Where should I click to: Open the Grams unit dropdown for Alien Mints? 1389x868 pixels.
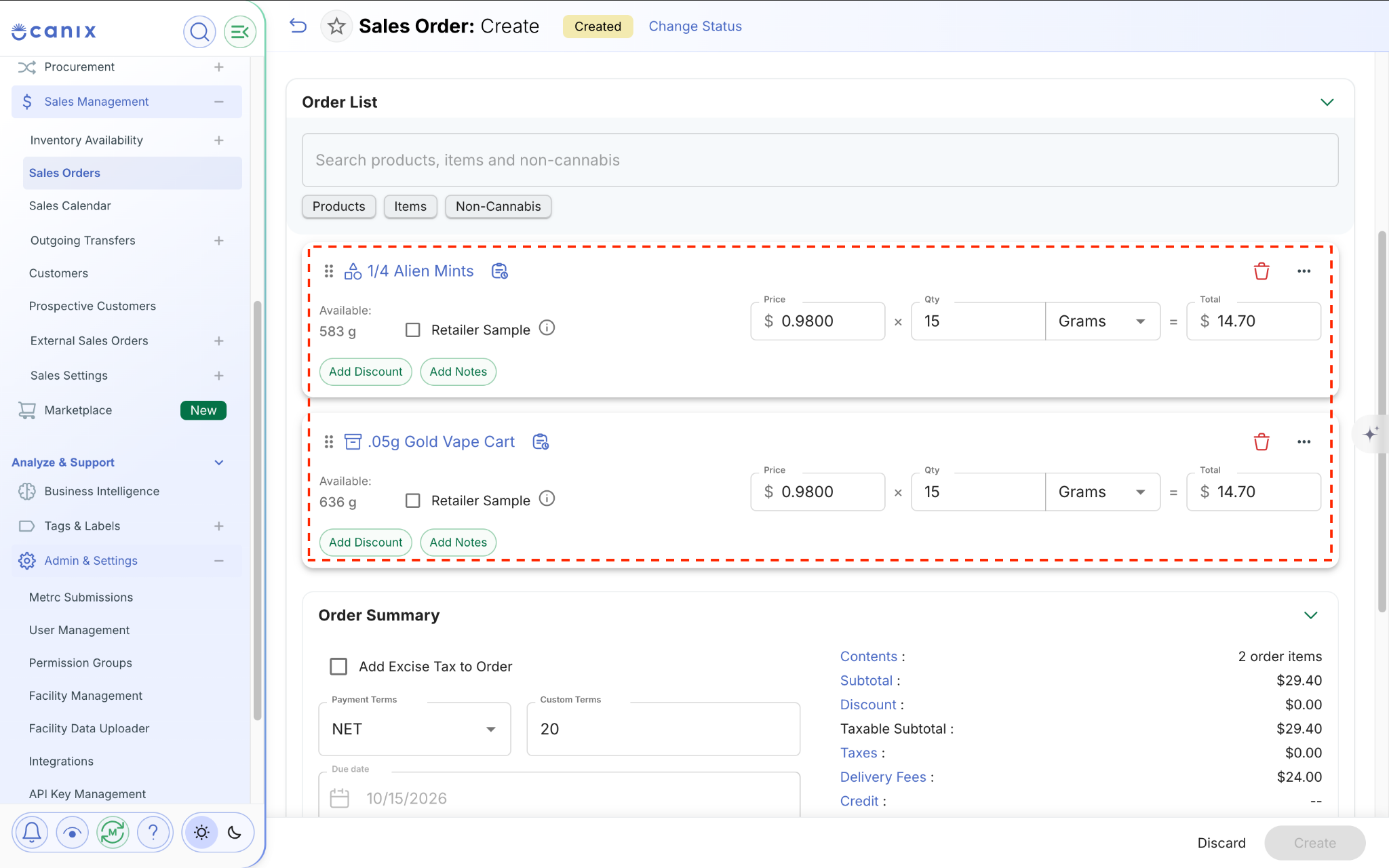point(1103,321)
